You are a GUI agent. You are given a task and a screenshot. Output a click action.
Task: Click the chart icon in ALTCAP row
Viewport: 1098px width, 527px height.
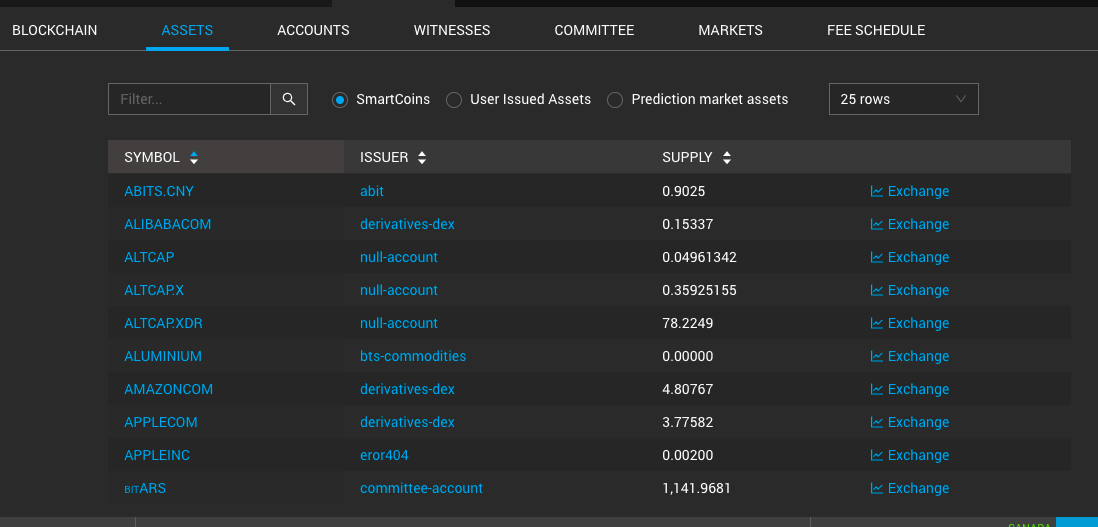coord(876,257)
